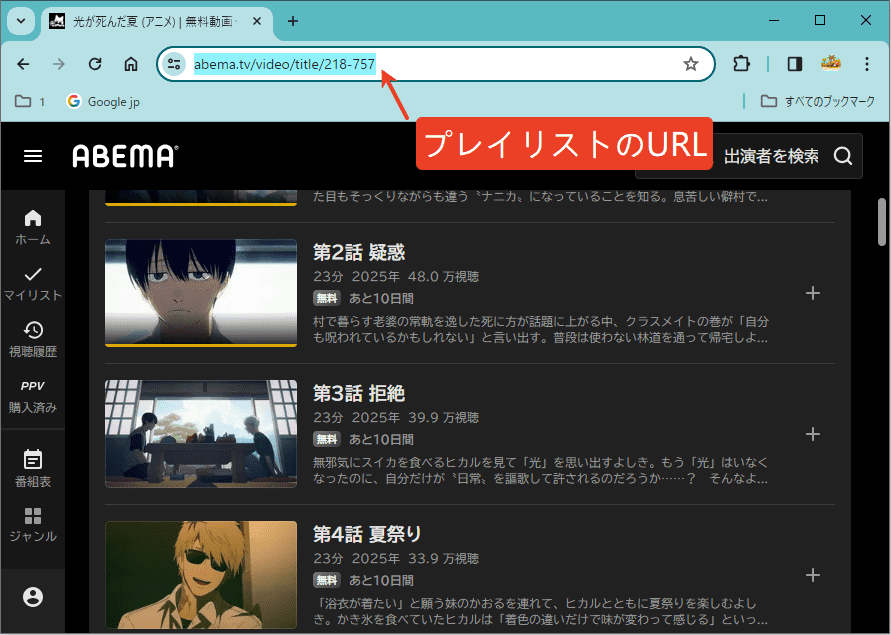The height and width of the screenshot is (635, 891).
Task: Add 第3話 拒絶 to my list
Action: pos(812,434)
